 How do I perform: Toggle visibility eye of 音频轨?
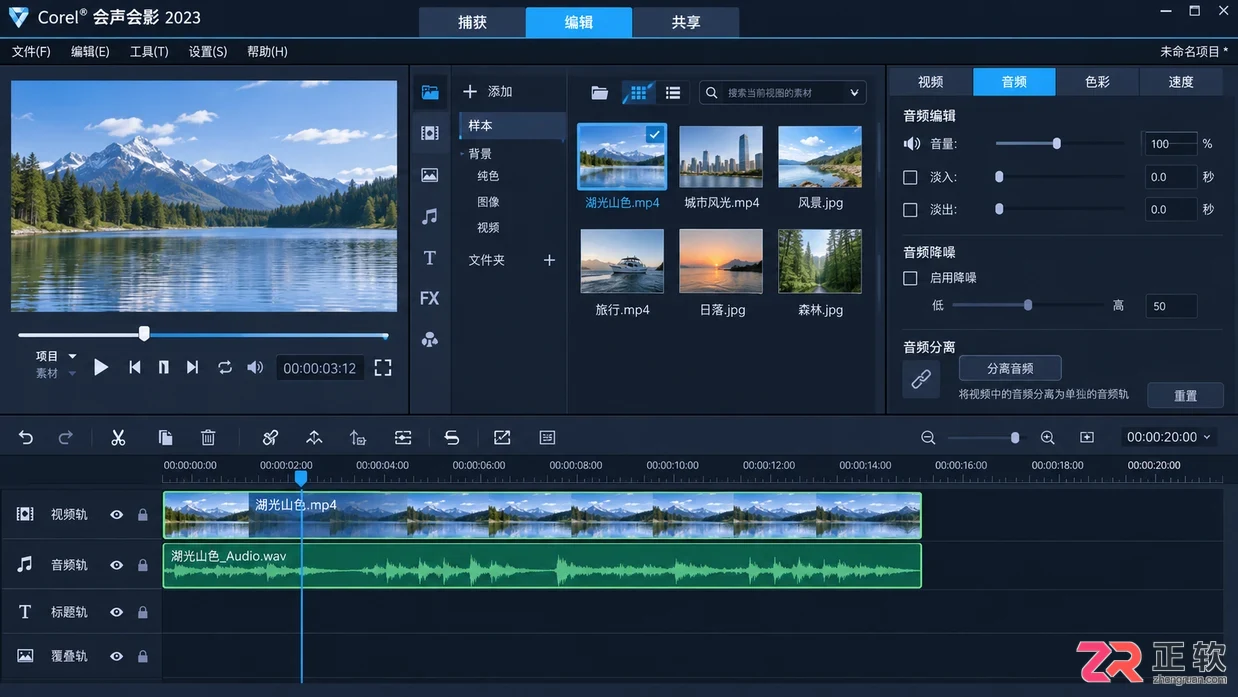(x=117, y=565)
